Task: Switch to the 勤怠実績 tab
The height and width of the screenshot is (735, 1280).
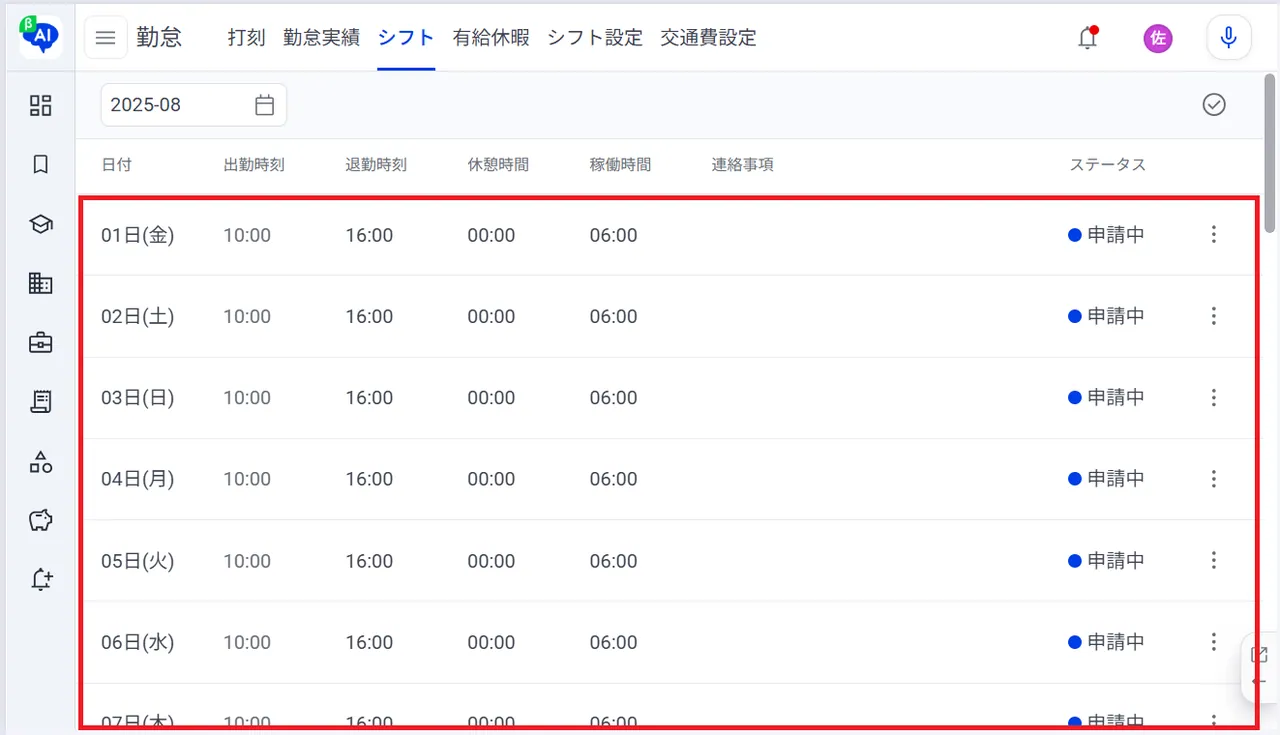Action: click(x=321, y=38)
